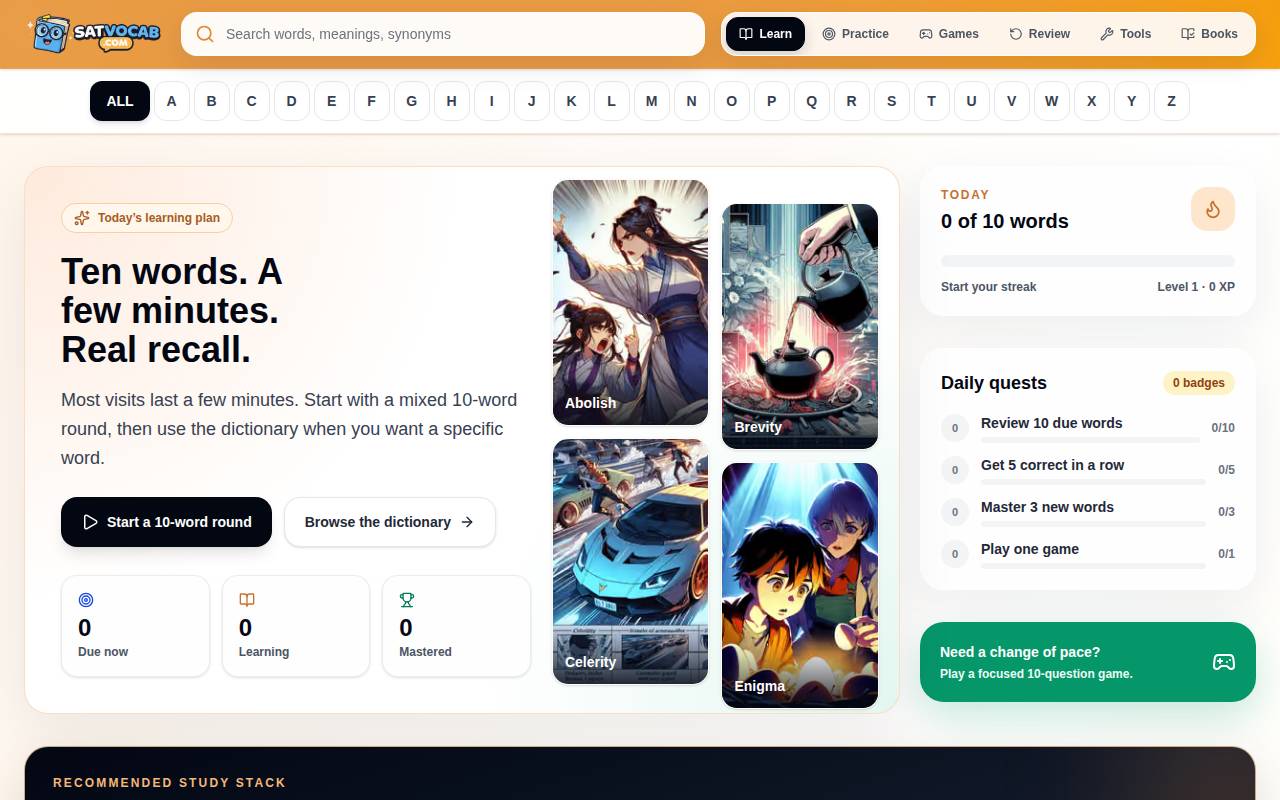Click the streak flame icon
This screenshot has width=1280, height=800.
point(1213,209)
